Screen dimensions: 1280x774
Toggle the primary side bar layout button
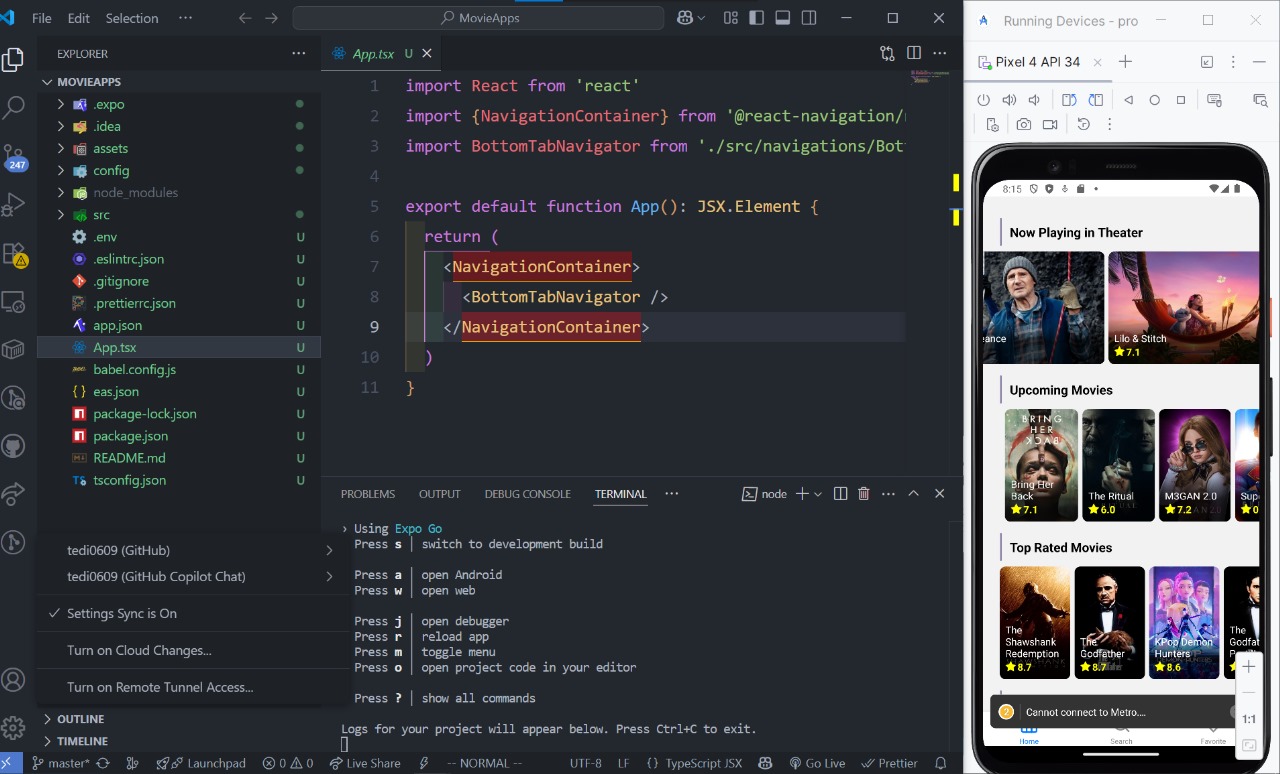[x=757, y=18]
